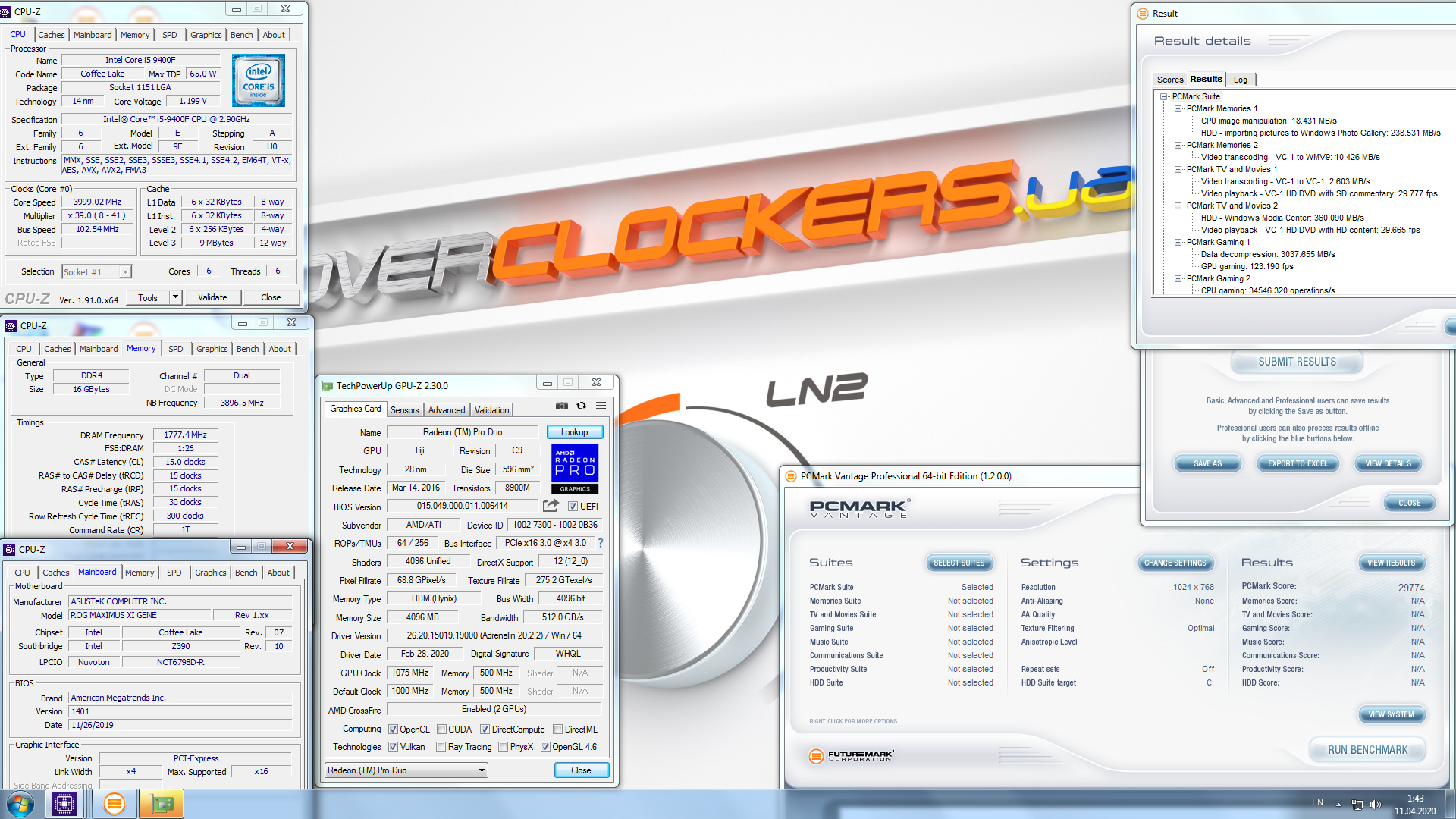Click the Intel Core i5 logo in CPU-Z
This screenshot has height=819, width=1456.
[x=259, y=80]
